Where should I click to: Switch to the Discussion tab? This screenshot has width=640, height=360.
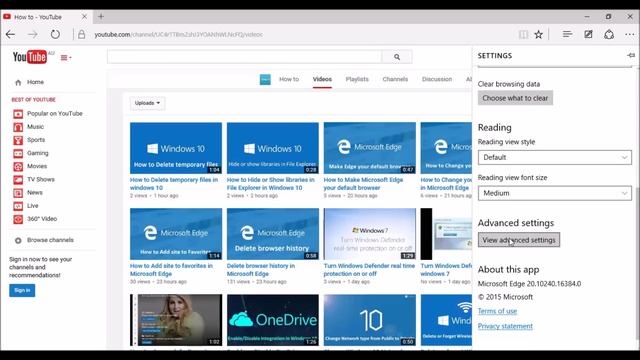[437, 79]
